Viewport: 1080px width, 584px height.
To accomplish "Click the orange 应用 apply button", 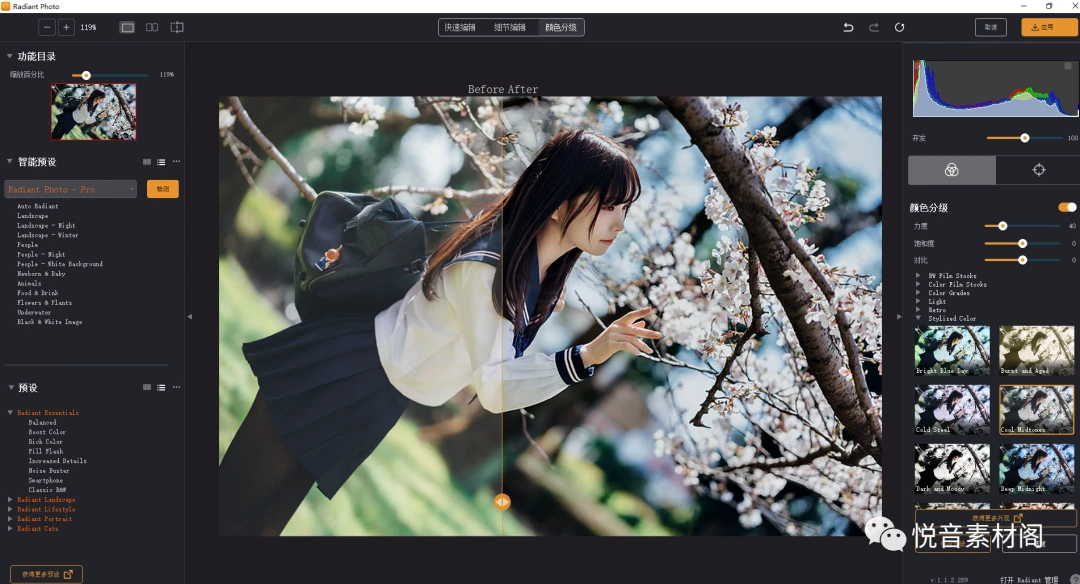I will point(1048,28).
